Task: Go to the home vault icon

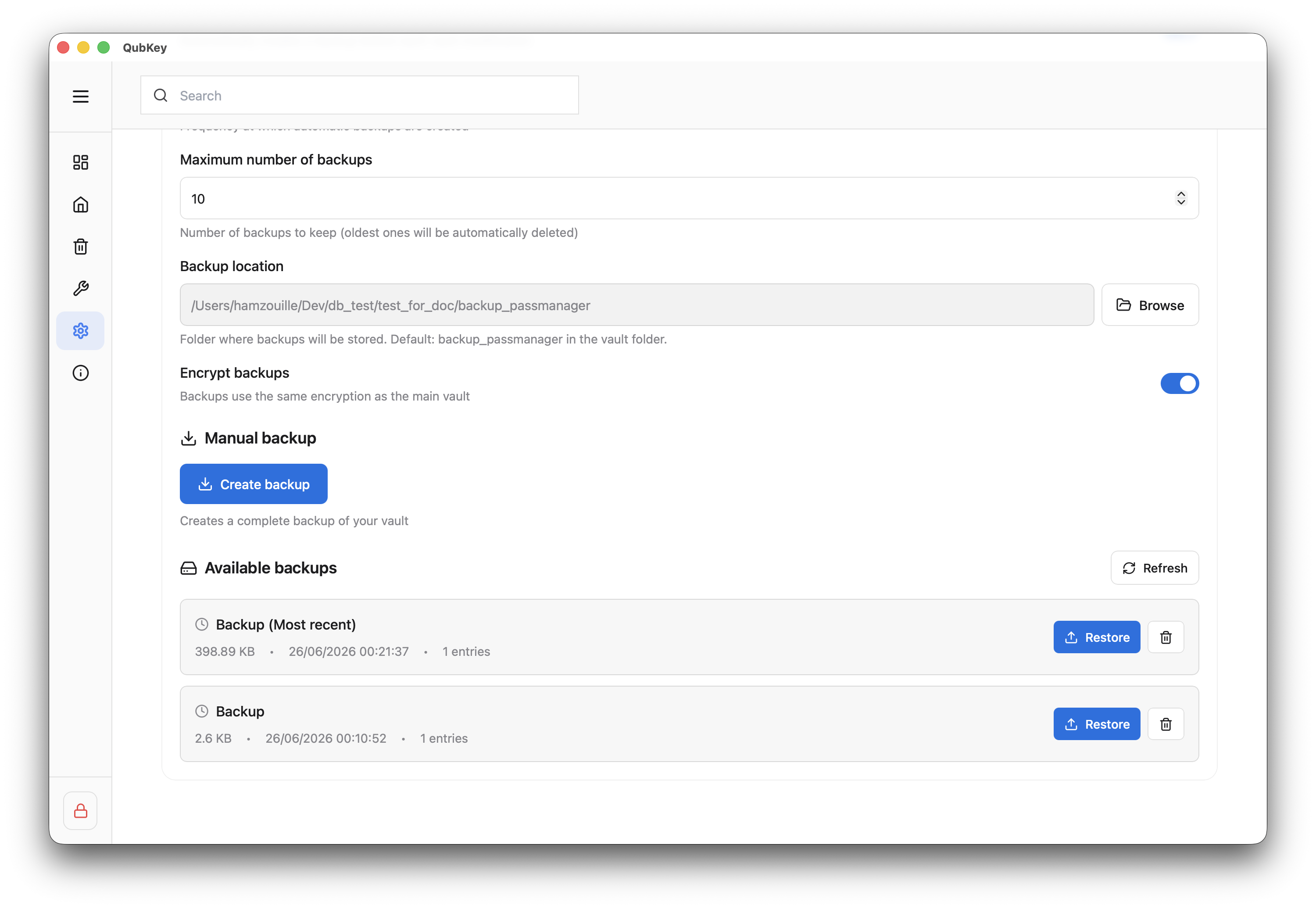Action: (80, 204)
